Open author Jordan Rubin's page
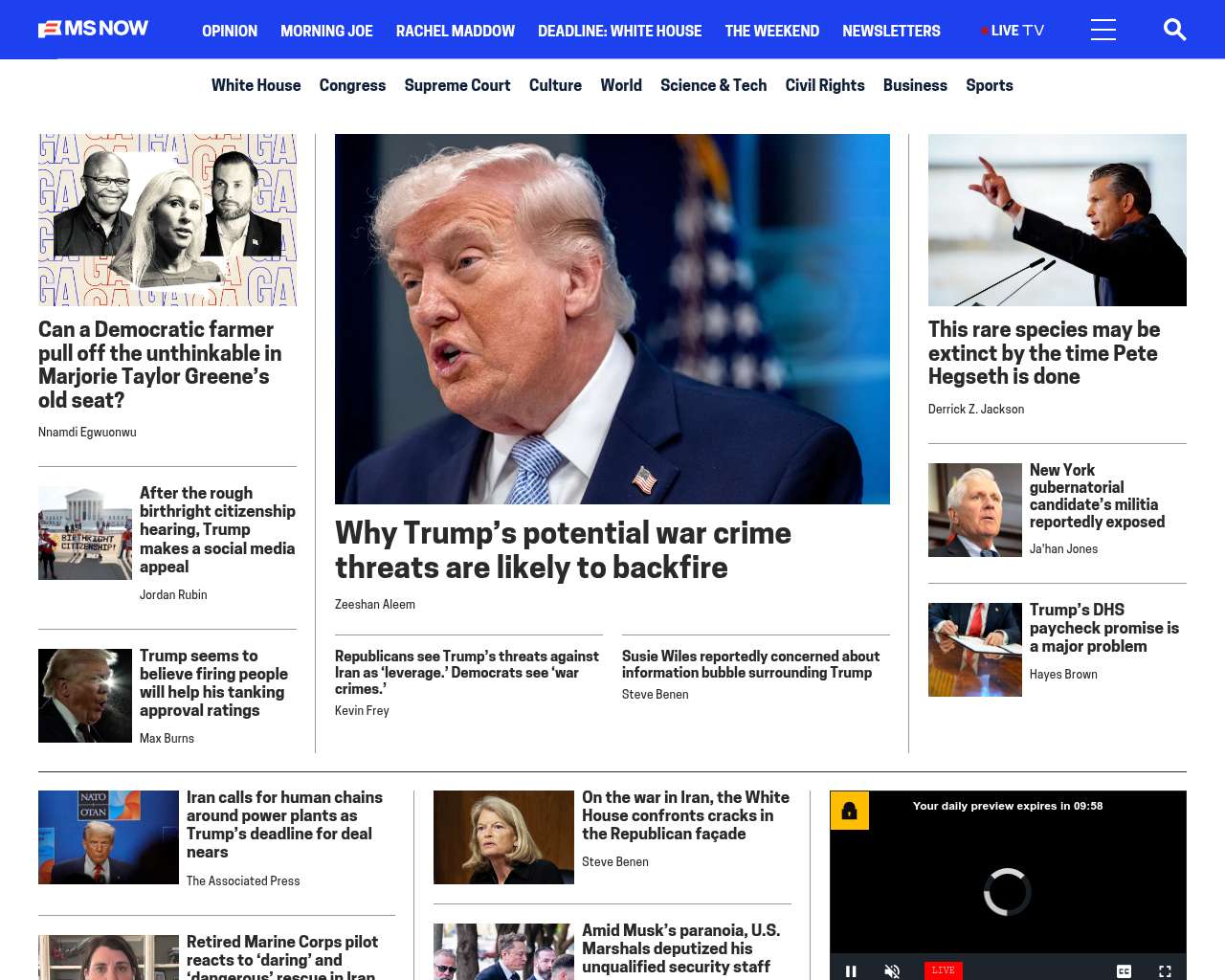1225x980 pixels. [173, 595]
